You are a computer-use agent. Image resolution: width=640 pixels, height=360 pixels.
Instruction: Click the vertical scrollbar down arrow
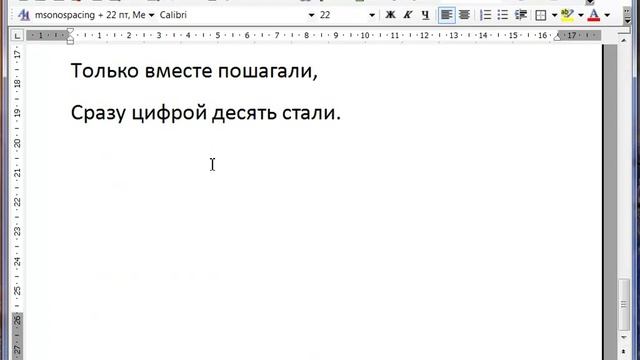click(623, 338)
